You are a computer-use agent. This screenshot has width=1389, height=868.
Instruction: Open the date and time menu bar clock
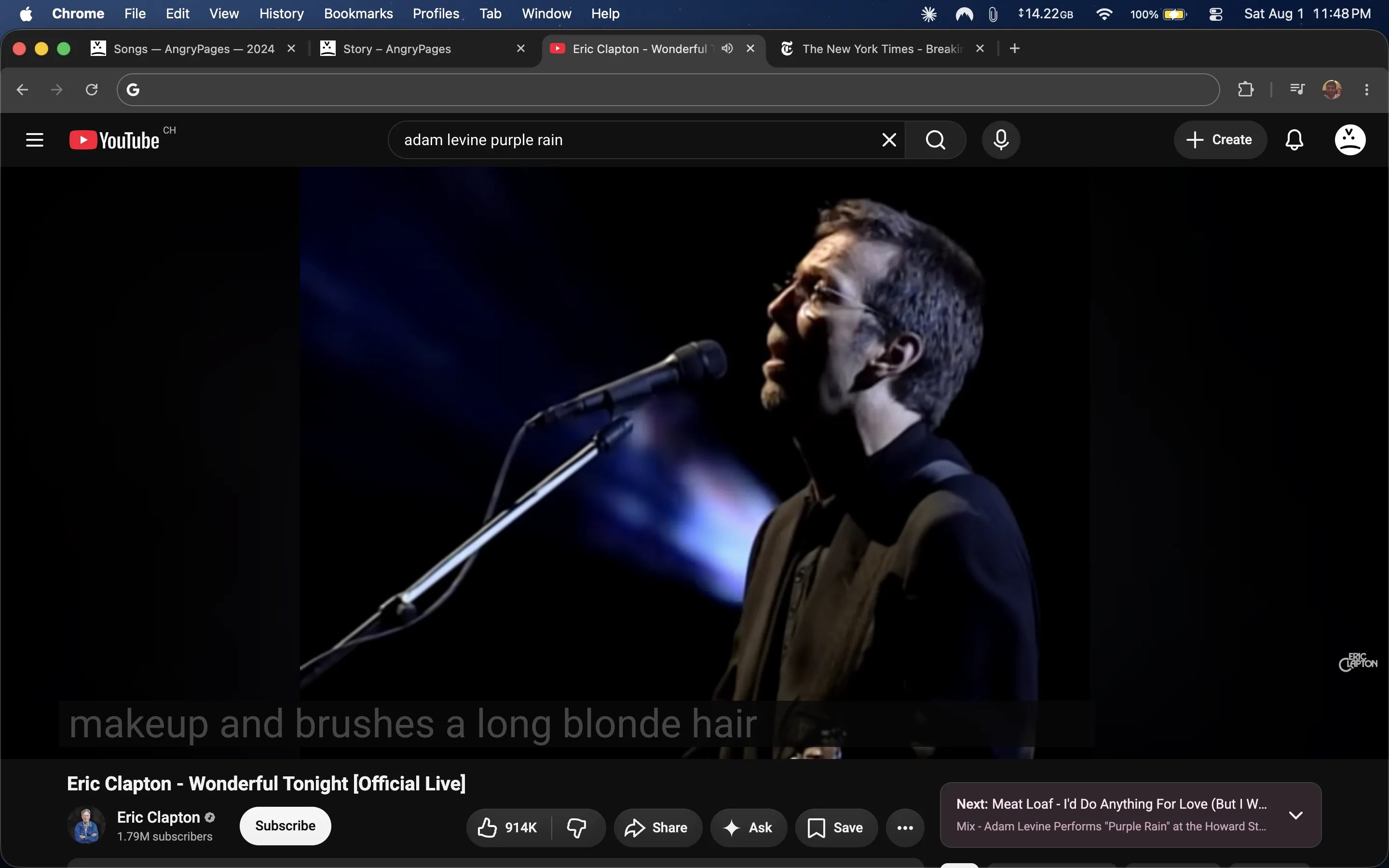(1307, 14)
